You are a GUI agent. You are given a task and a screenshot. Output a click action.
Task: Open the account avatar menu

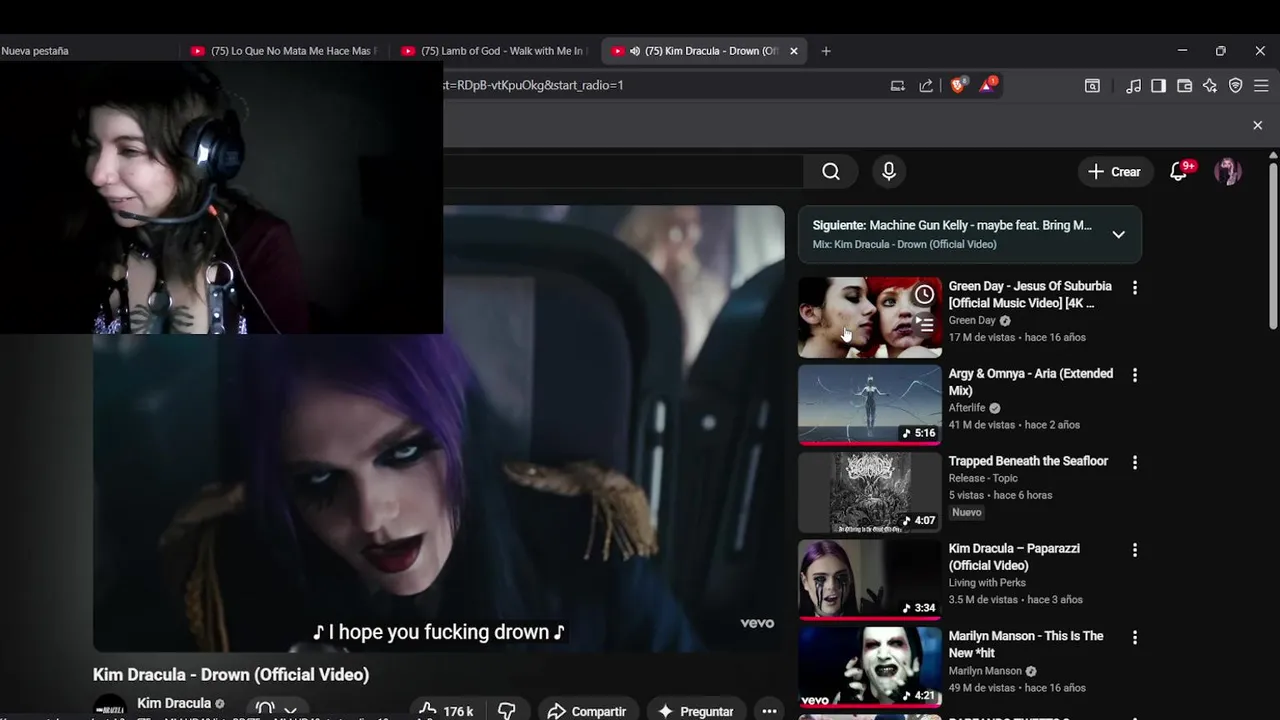tap(1228, 172)
